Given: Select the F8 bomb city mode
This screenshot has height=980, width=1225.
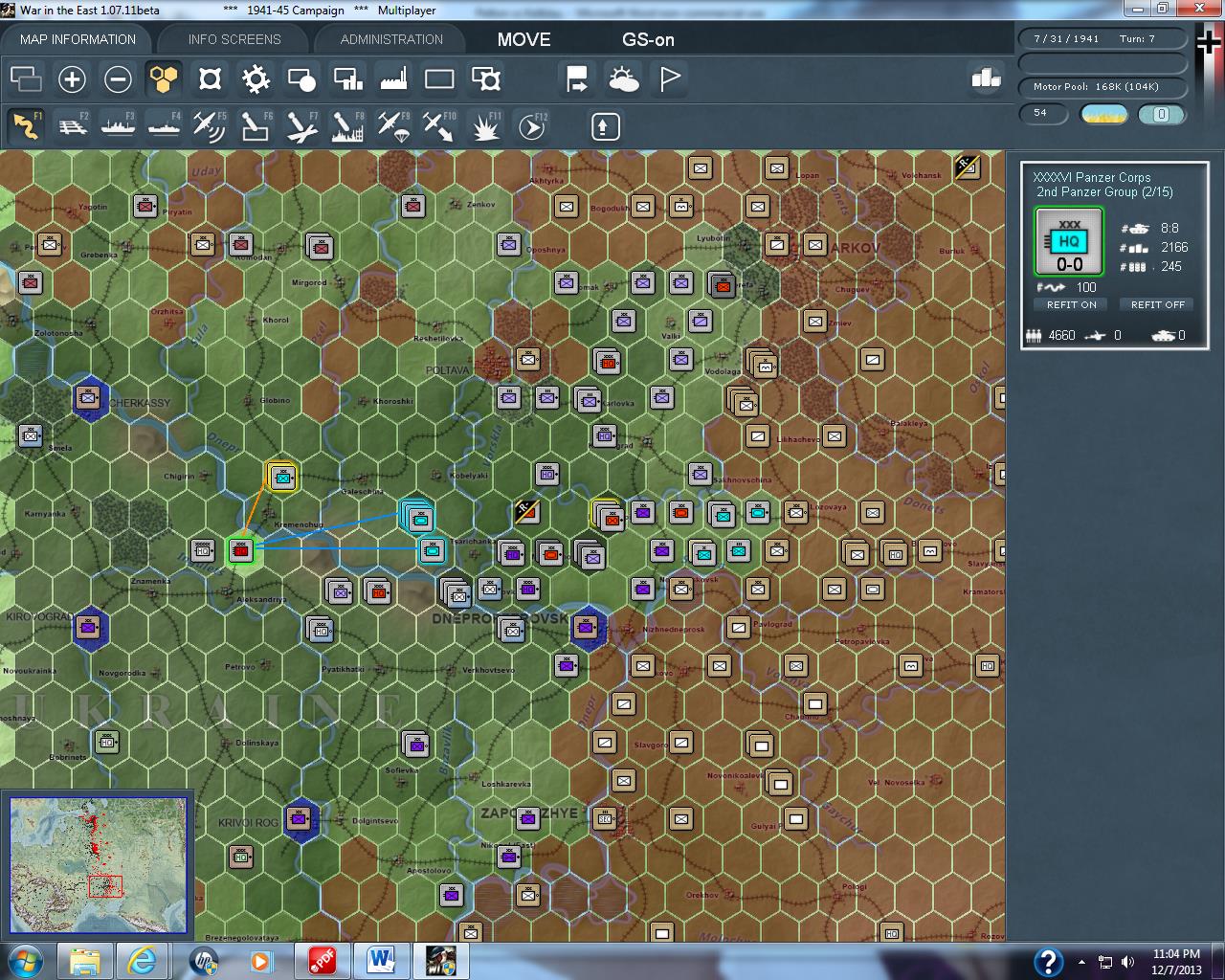Looking at the screenshot, I should 347,126.
